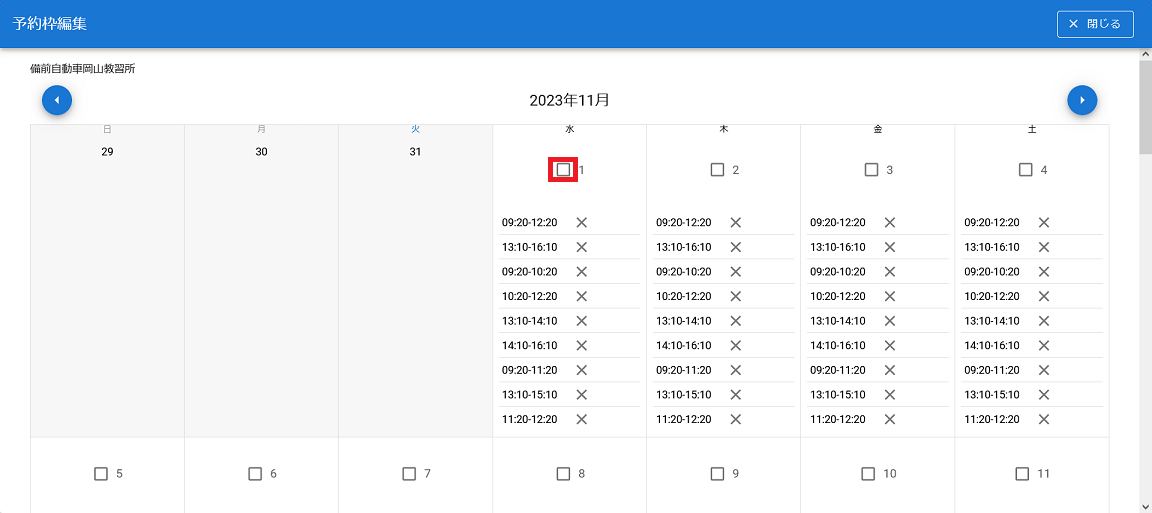
Task: Click the 閉じる button
Action: (1094, 24)
